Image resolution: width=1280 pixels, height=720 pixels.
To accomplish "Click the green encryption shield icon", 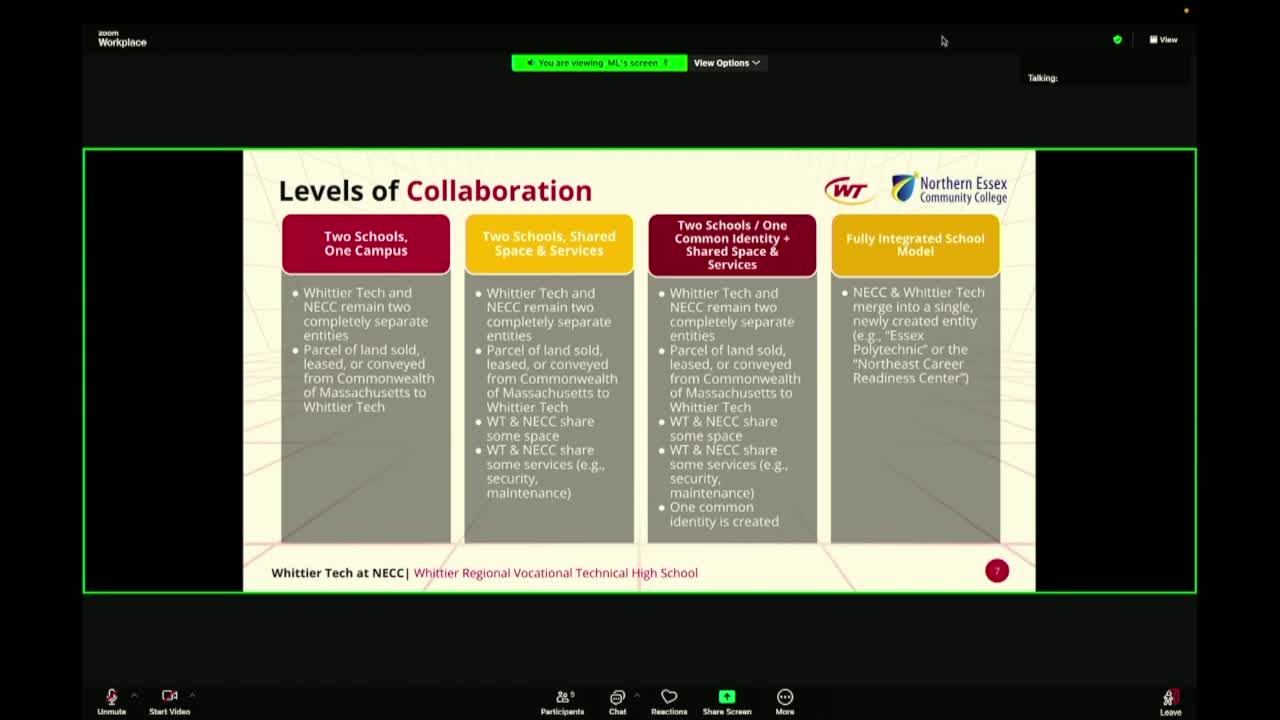I will [x=1117, y=40].
